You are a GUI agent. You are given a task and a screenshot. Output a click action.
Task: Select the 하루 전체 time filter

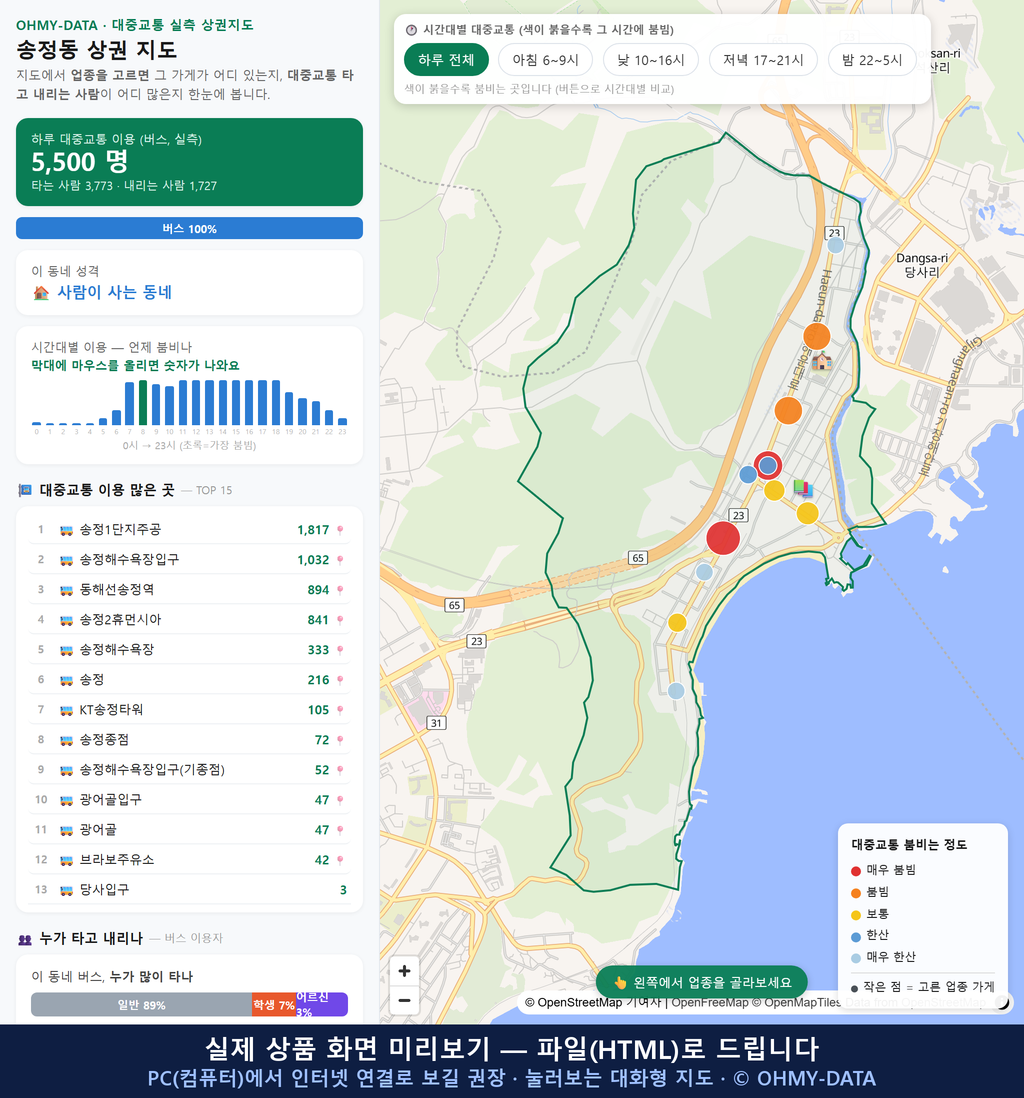coord(446,60)
